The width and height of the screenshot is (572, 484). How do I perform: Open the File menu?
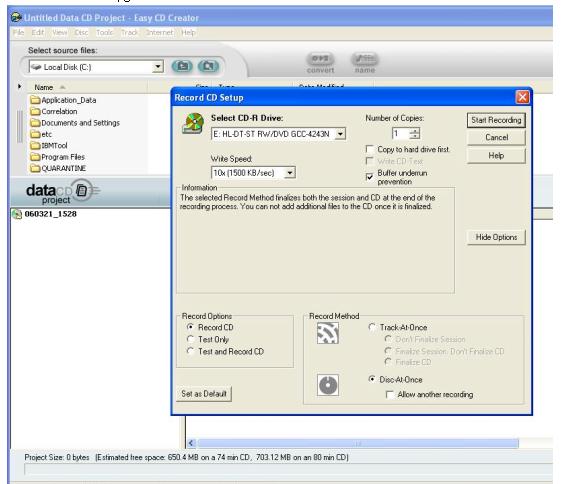pyautogui.click(x=18, y=32)
